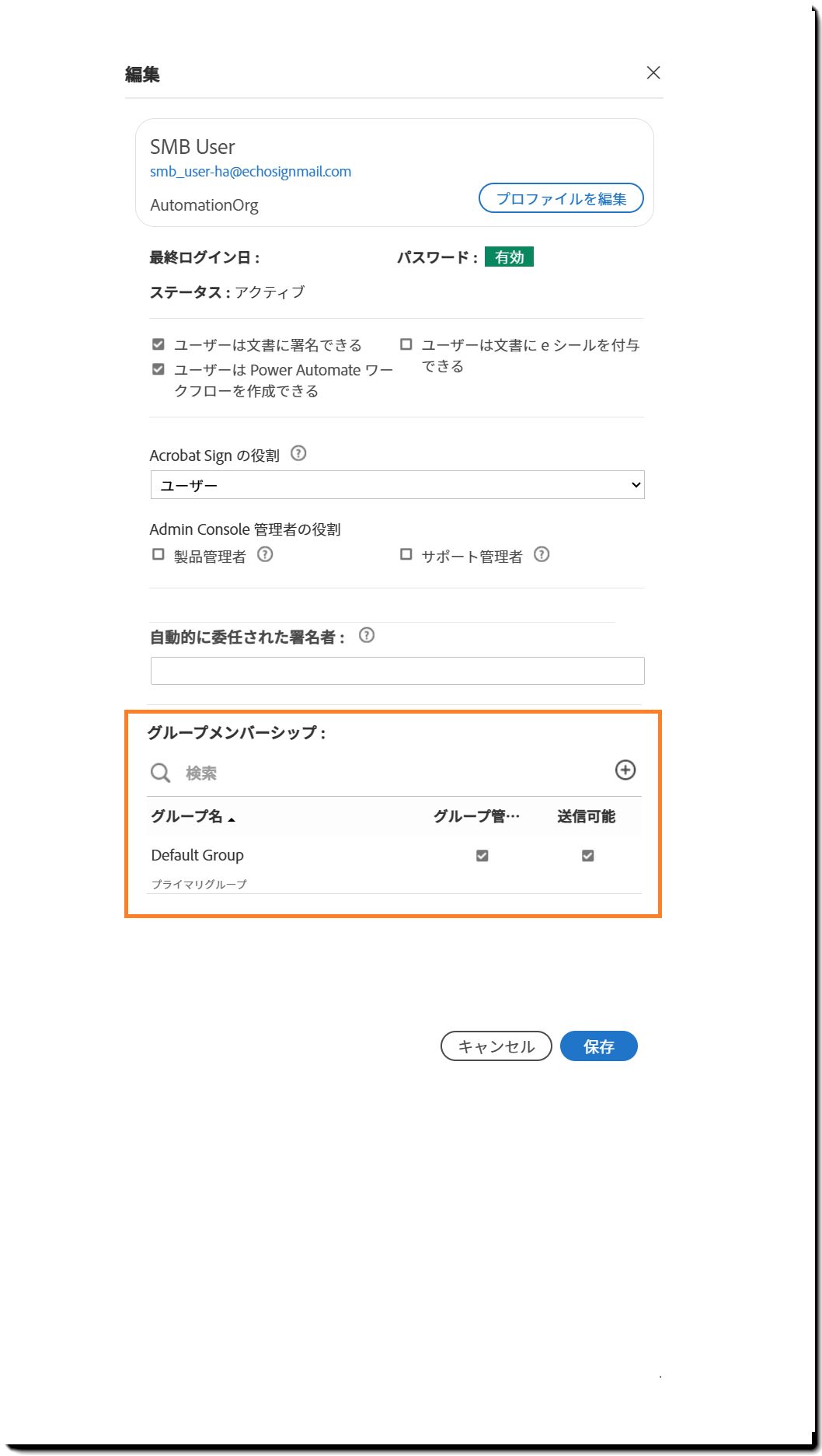Select the Default Group row name
The height and width of the screenshot is (1456, 822).
click(x=197, y=855)
